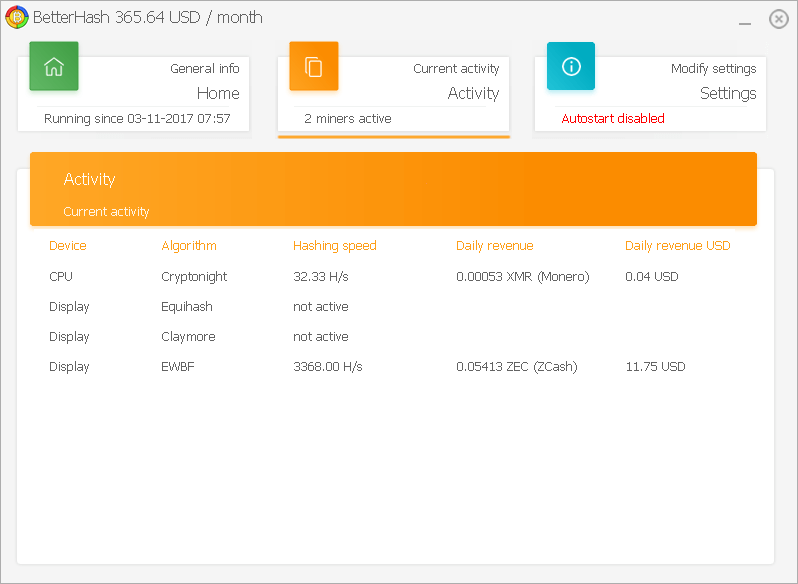Click the Daily revenue USD column header
This screenshot has width=798, height=584.
(677, 245)
